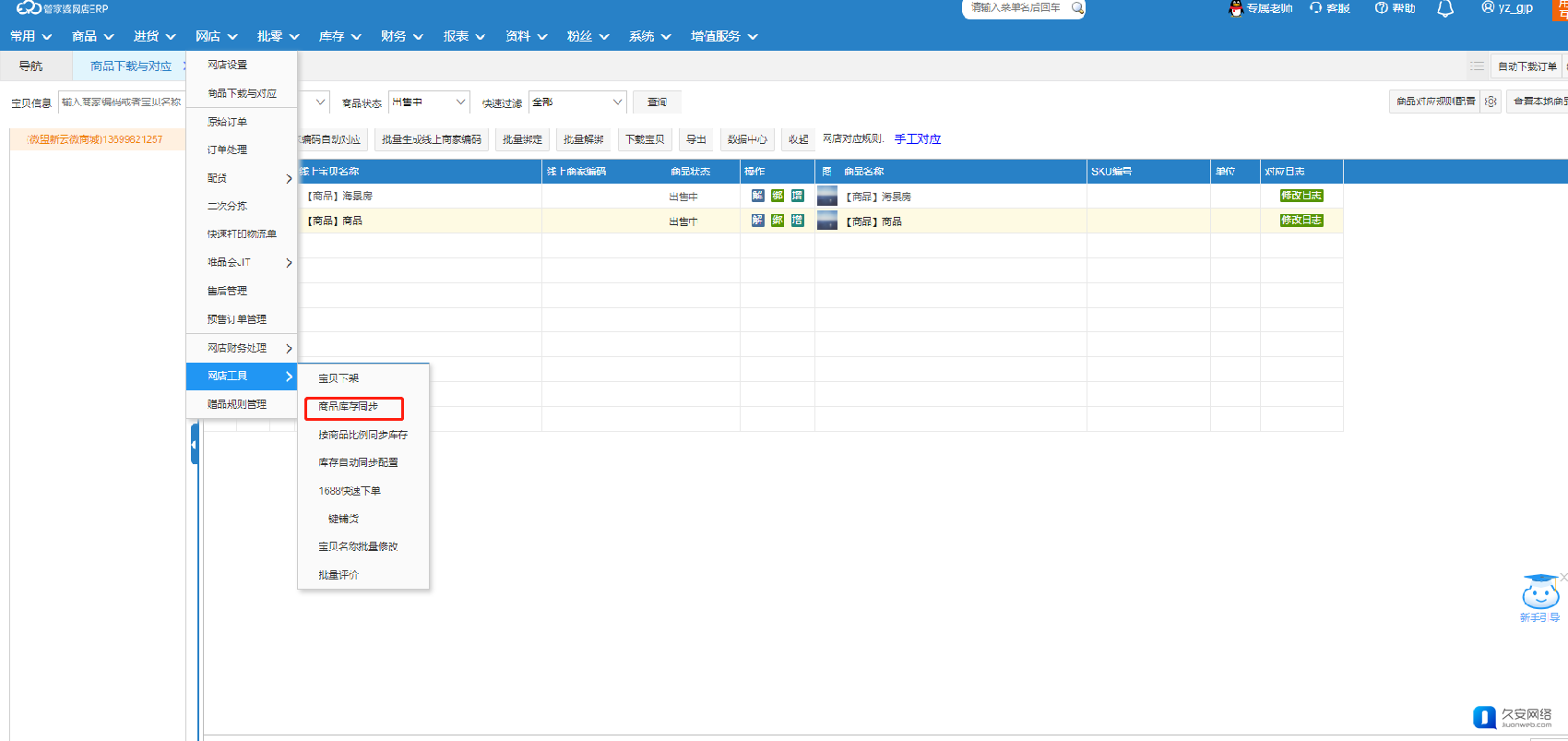
Task: Click the 解 unbind icon in first row
Action: pos(757,196)
